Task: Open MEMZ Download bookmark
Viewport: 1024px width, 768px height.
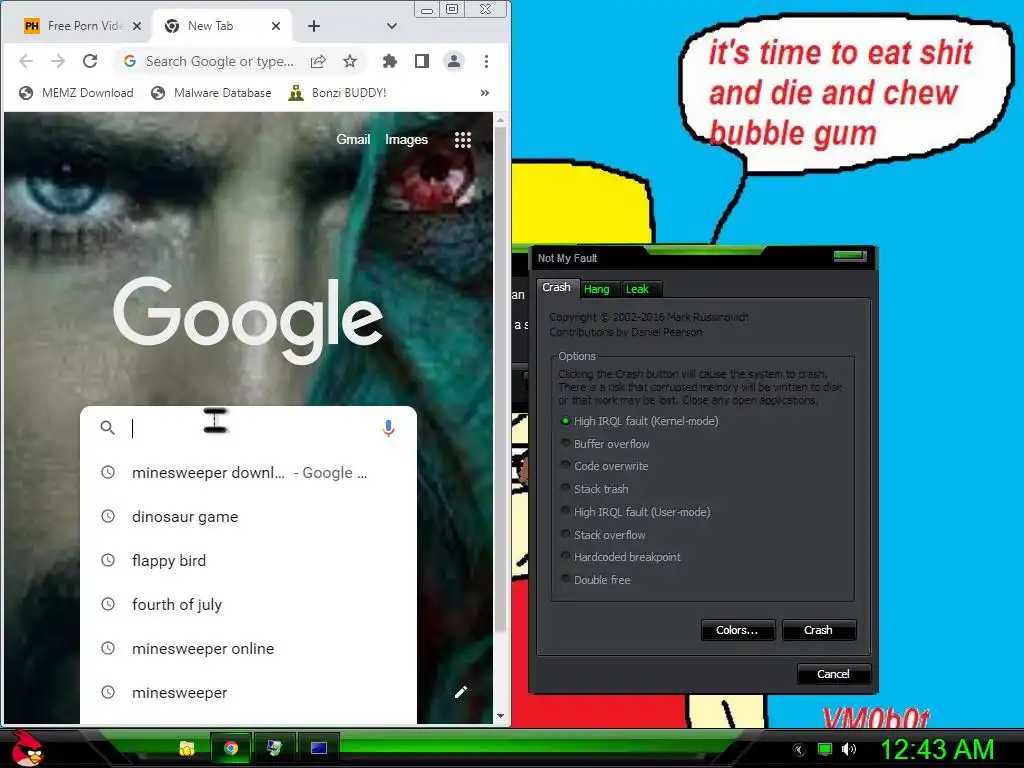Action: [x=76, y=93]
